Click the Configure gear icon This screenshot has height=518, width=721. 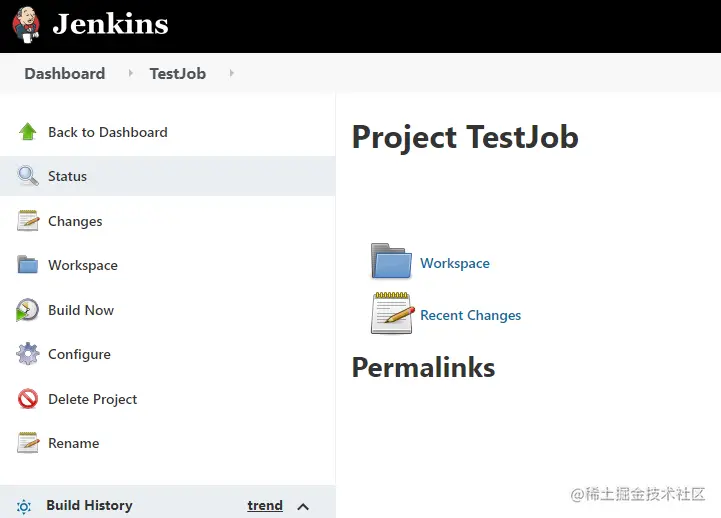point(28,354)
